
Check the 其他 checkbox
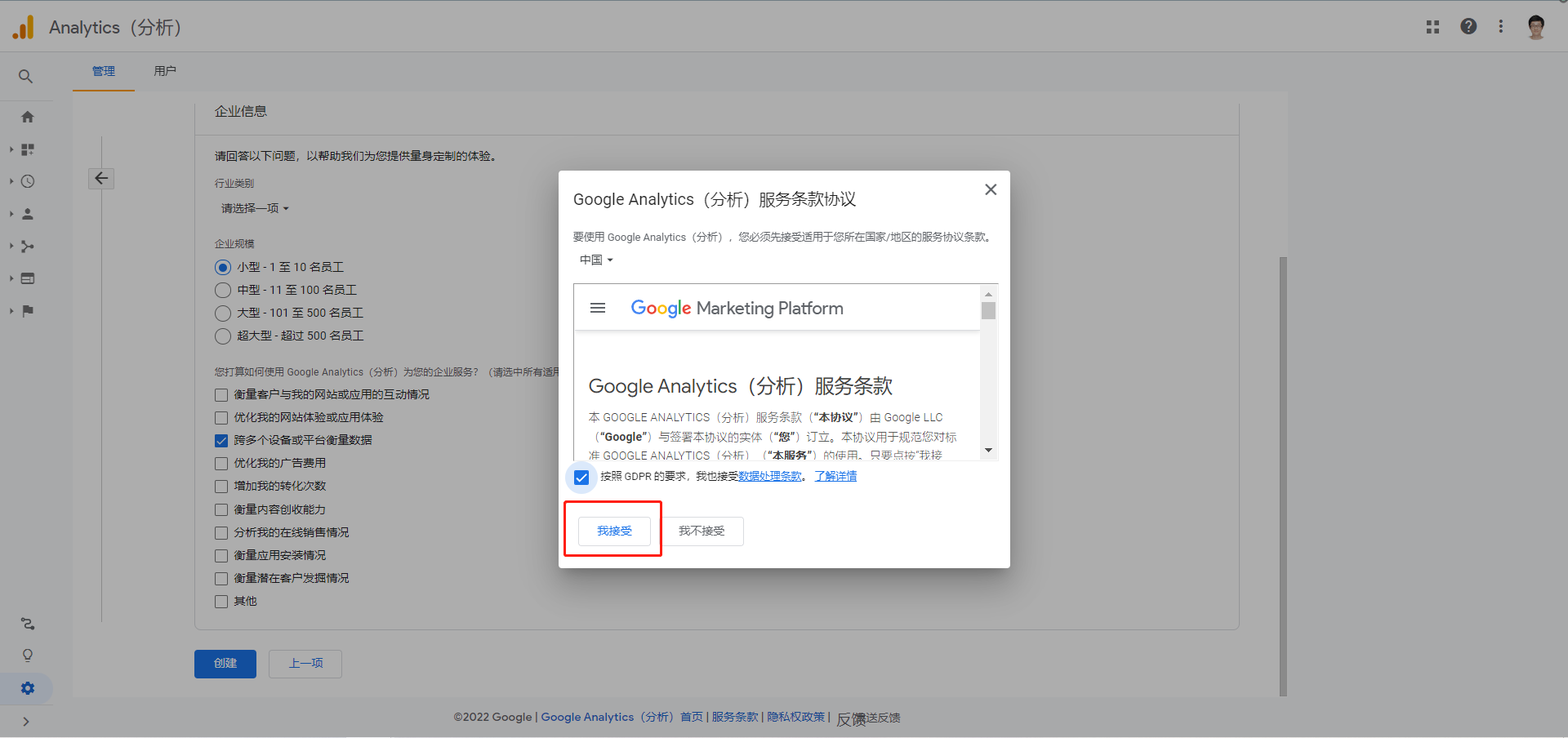221,602
